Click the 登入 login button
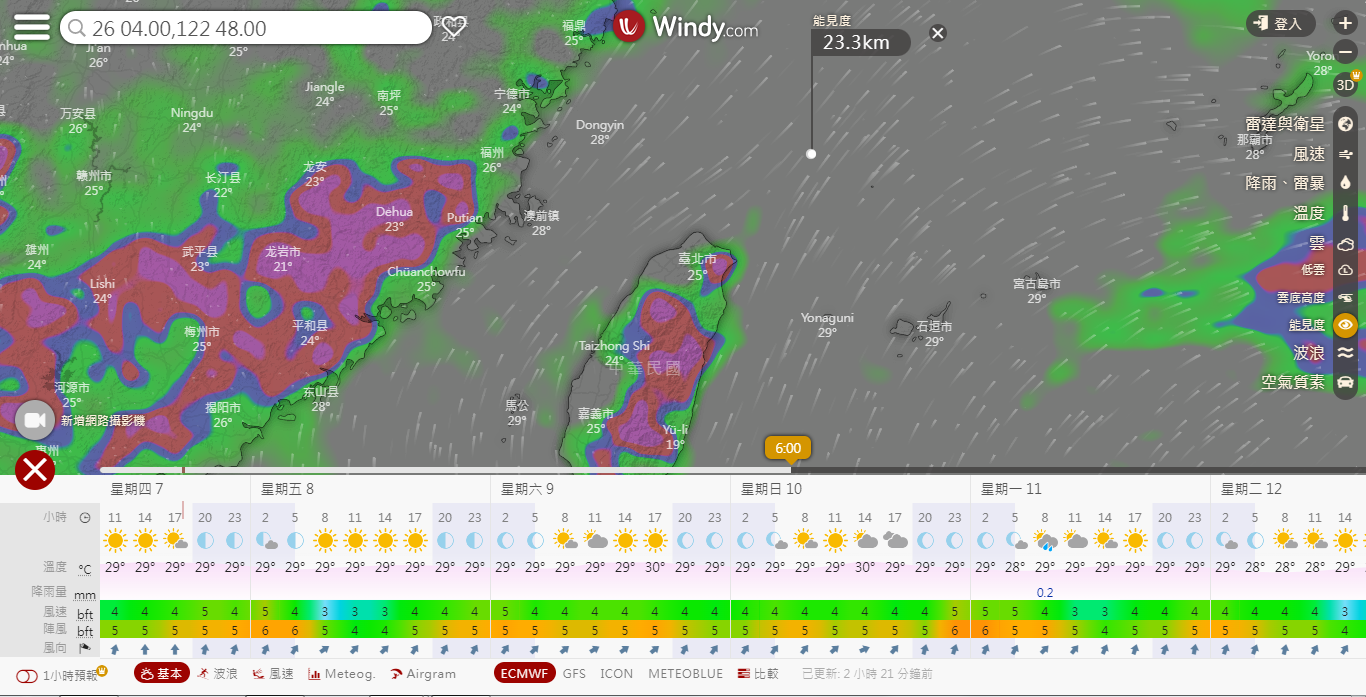The height and width of the screenshot is (697, 1366). [1281, 24]
